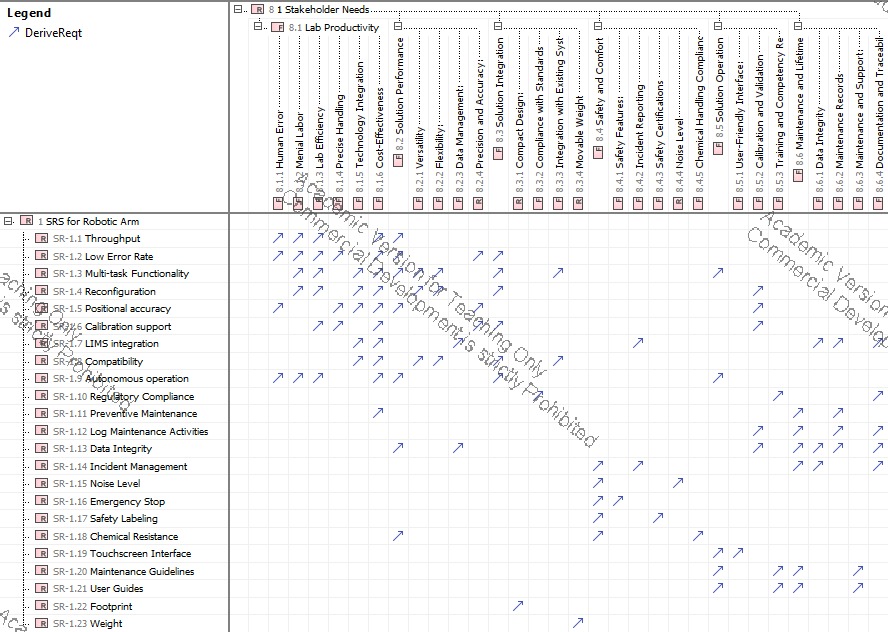Click Emergency Stop arrow under Safety Features
Viewport: 888px width, 632px height.
618,501
